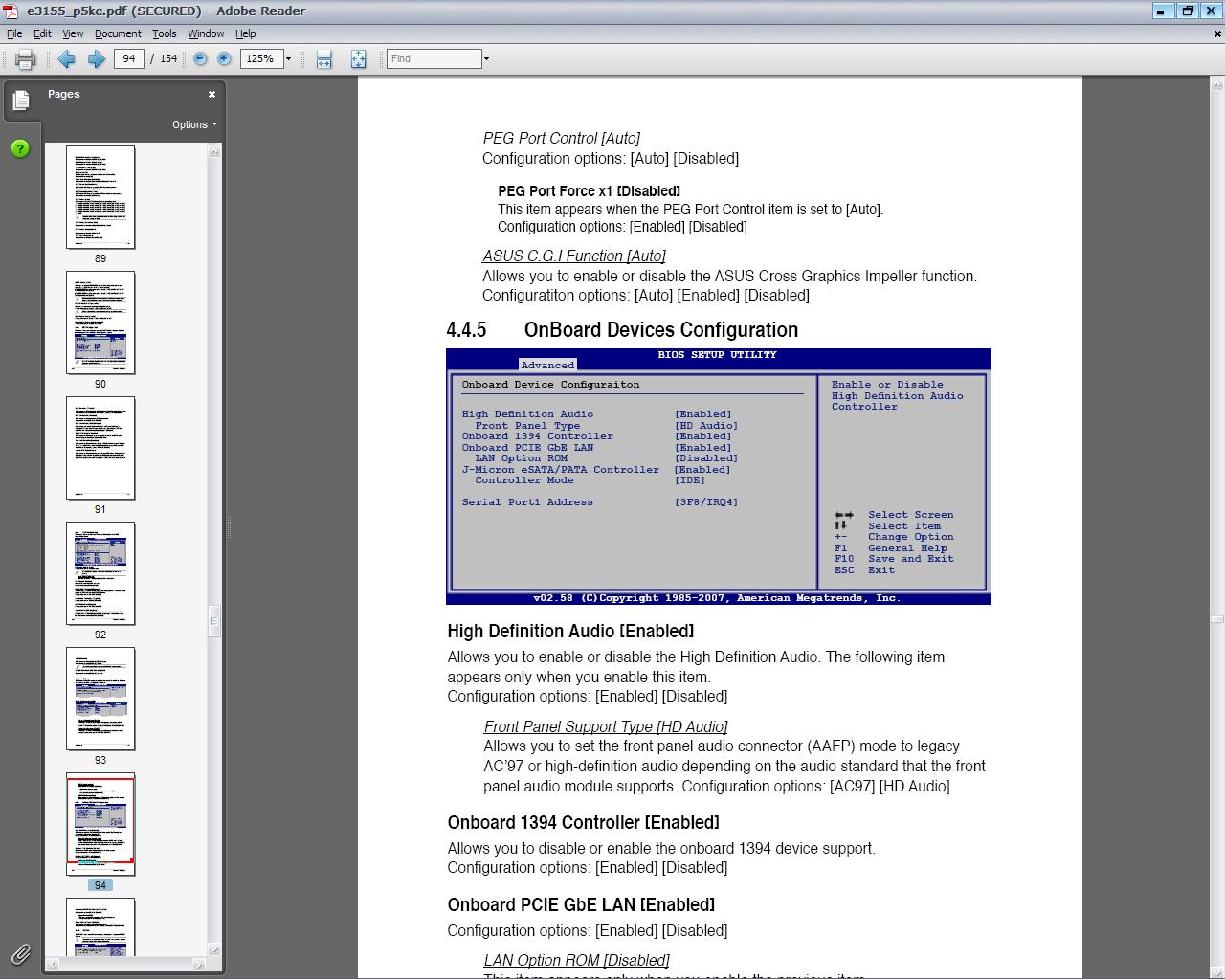The width and height of the screenshot is (1225, 980).
Task: Click the zoom out minus icon
Action: coord(200,59)
